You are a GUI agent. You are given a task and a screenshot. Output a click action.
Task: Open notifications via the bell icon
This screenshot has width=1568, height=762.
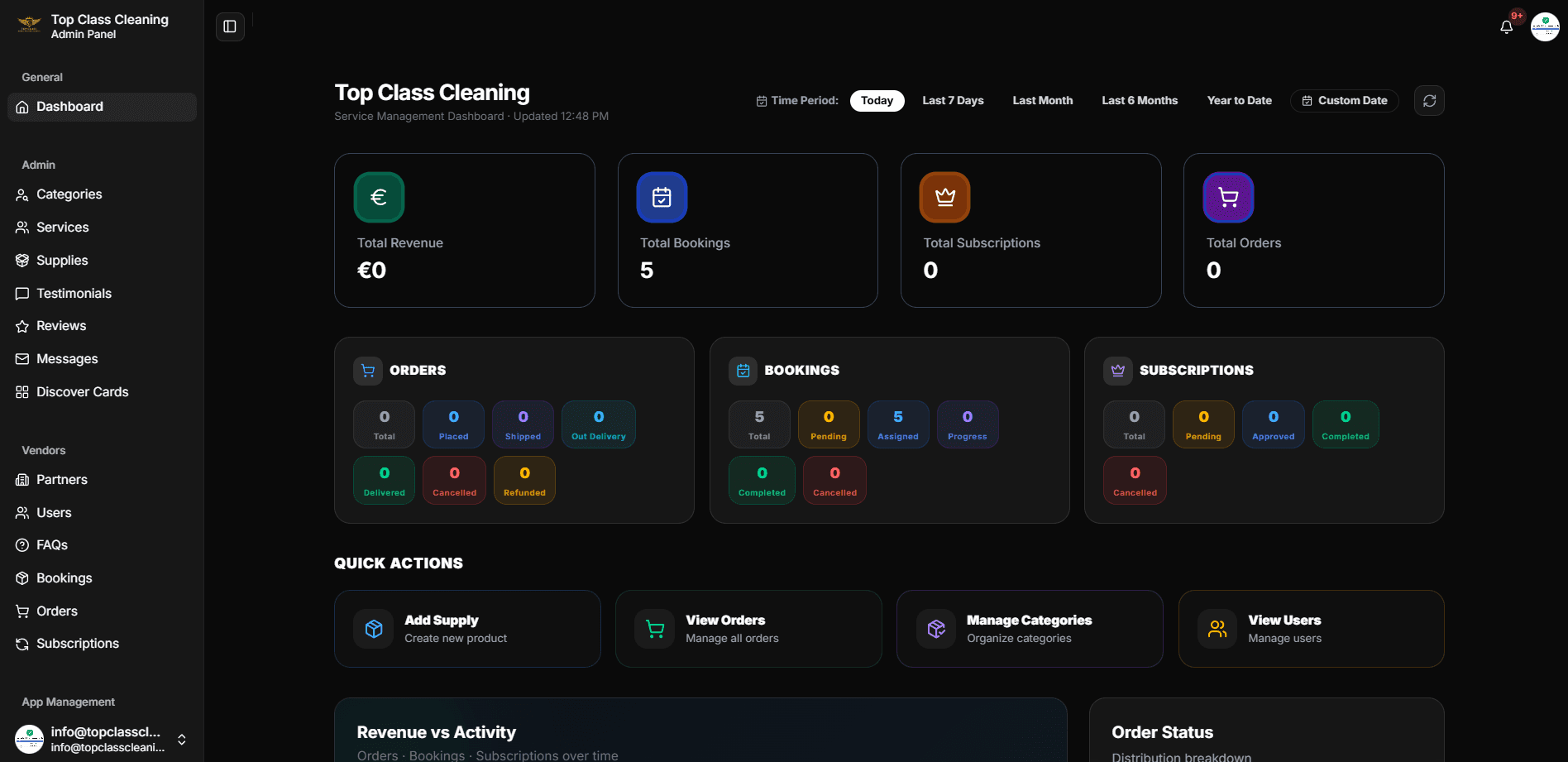pos(1506,26)
